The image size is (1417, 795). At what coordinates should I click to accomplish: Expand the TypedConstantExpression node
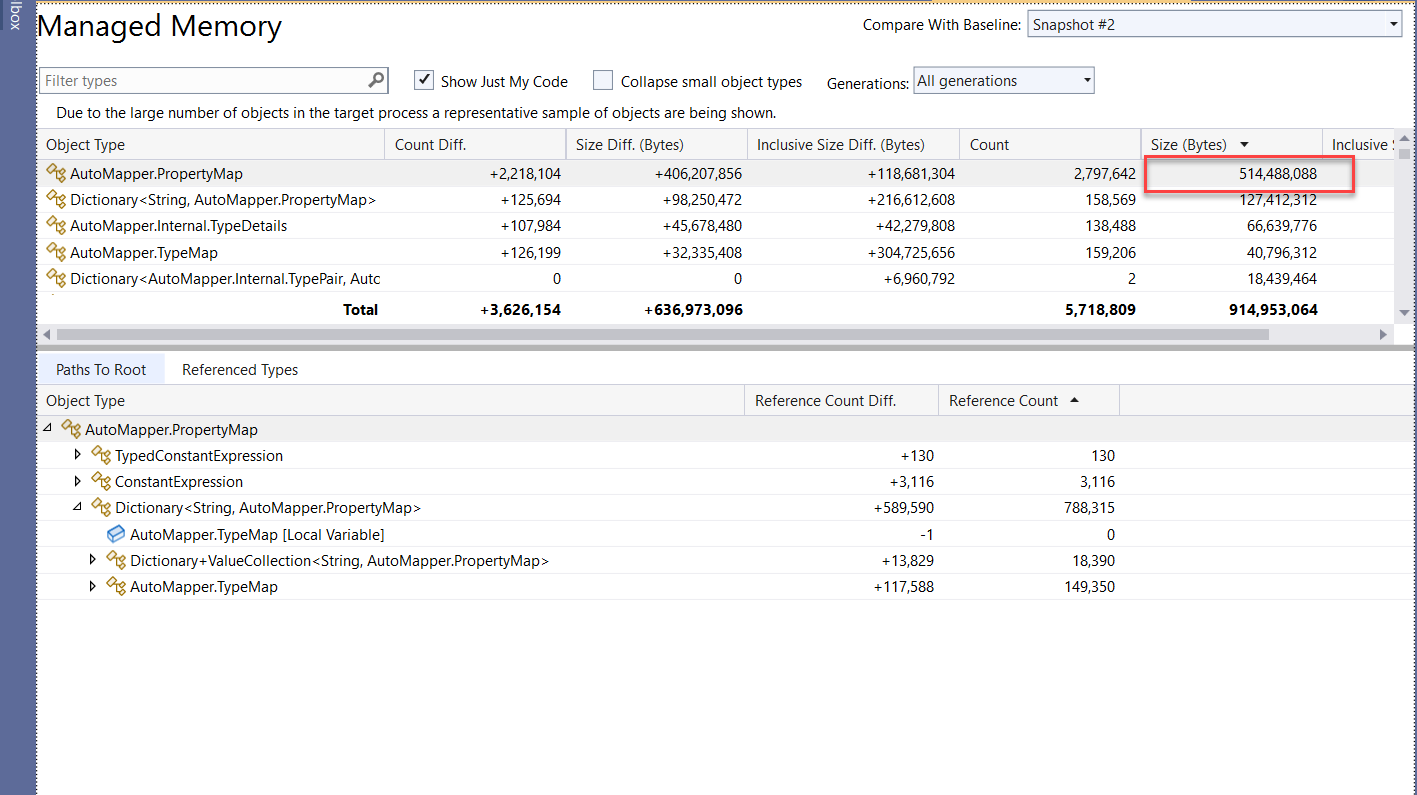tap(78, 454)
